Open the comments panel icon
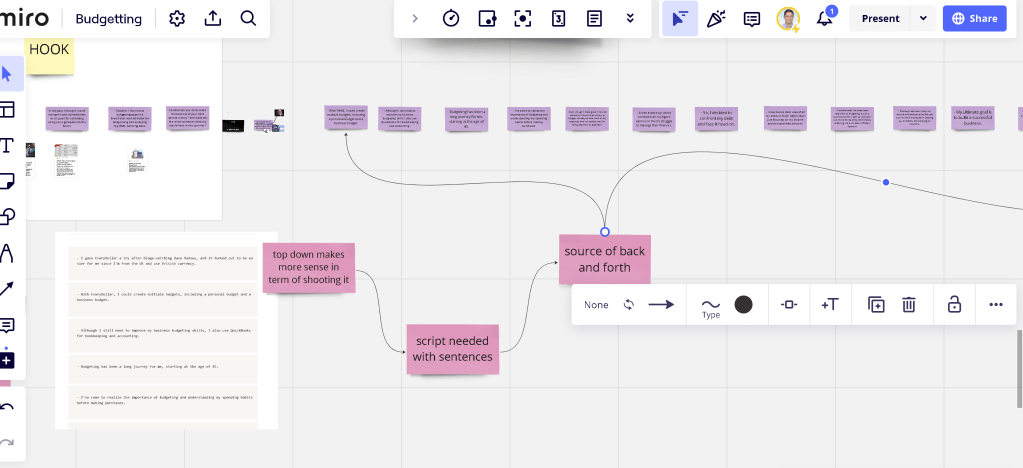This screenshot has width=1023, height=468. pyautogui.click(x=752, y=18)
